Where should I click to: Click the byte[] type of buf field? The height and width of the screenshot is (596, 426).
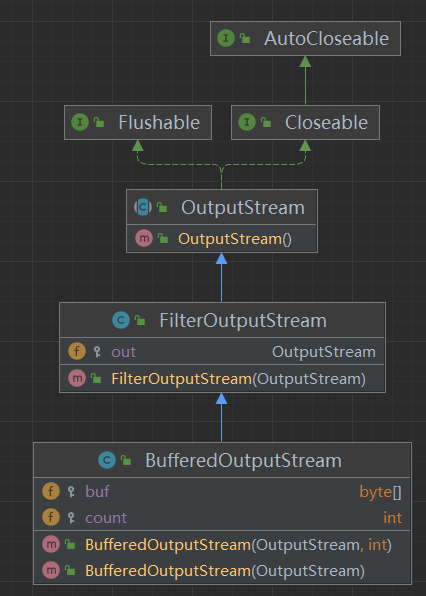point(380,491)
